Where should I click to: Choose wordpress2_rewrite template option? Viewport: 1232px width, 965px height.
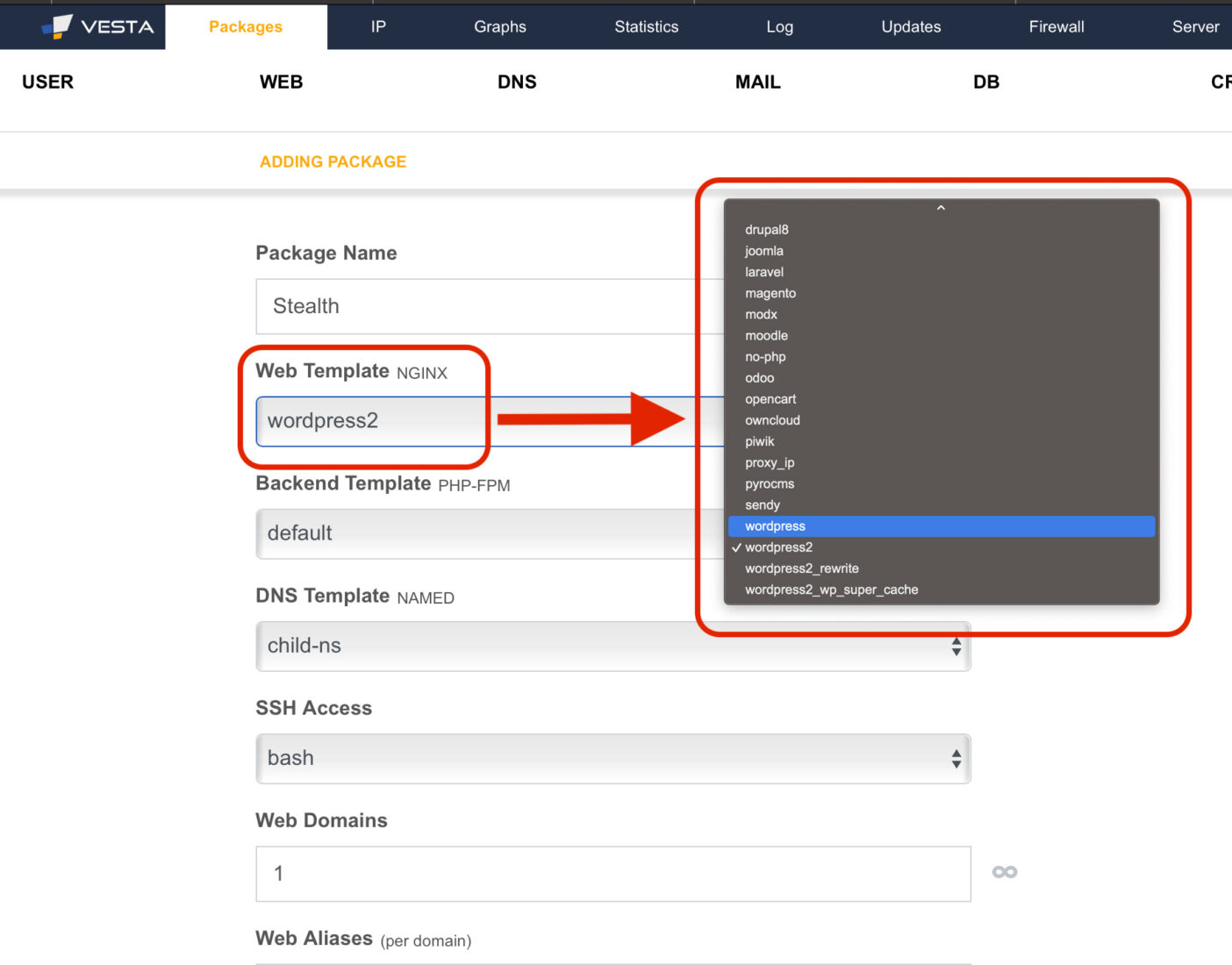pos(801,568)
